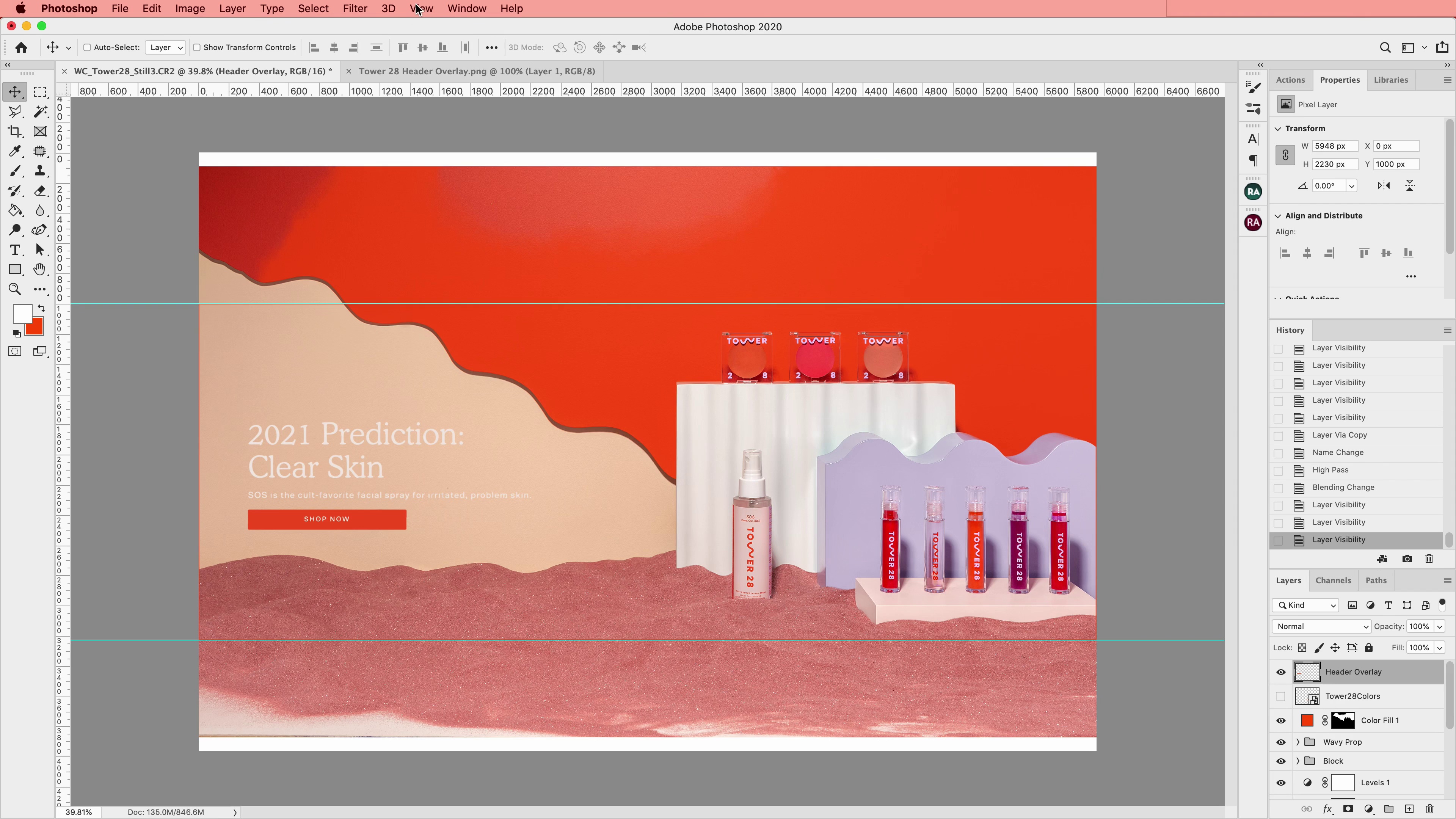
Task: Select the Zoom tool
Action: (15, 289)
